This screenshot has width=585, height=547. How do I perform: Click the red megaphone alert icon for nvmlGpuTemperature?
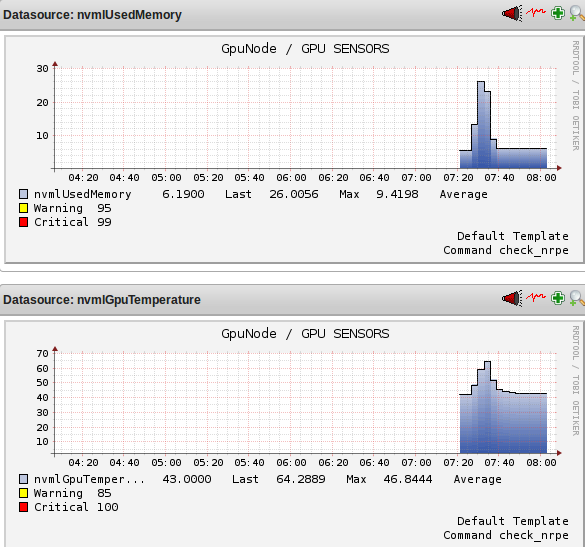512,298
